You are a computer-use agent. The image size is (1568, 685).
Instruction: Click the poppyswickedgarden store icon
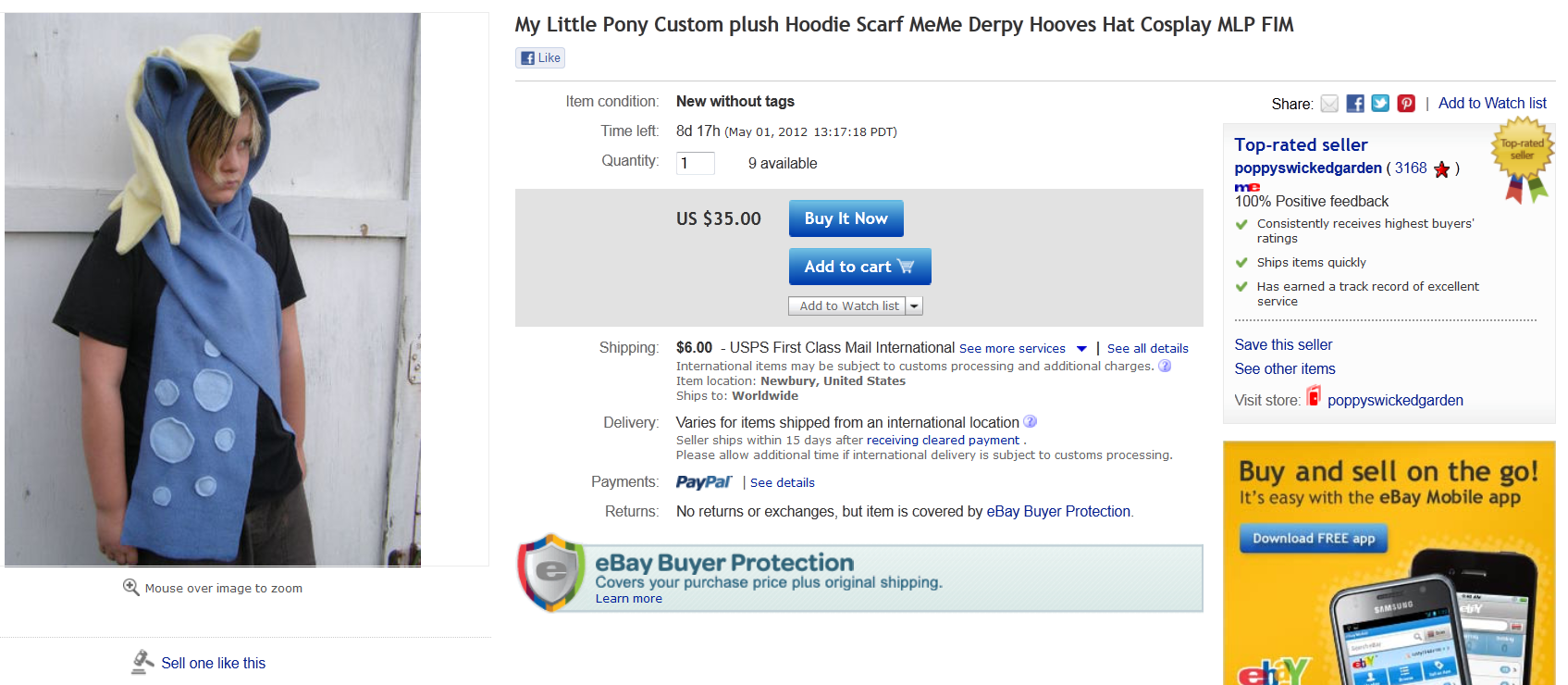click(1314, 397)
